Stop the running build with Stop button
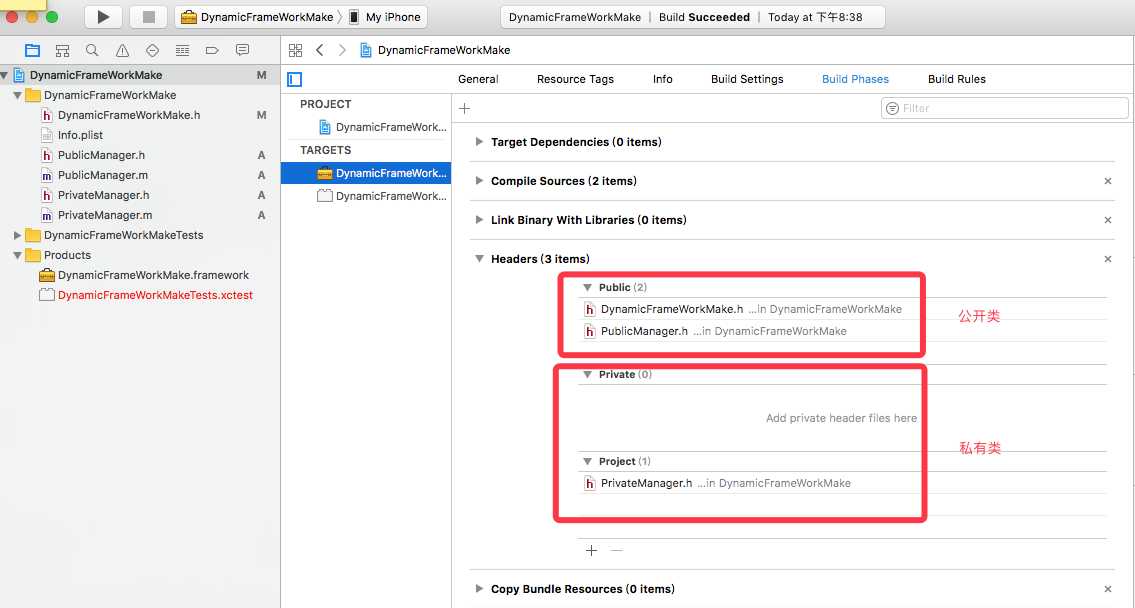 point(148,17)
